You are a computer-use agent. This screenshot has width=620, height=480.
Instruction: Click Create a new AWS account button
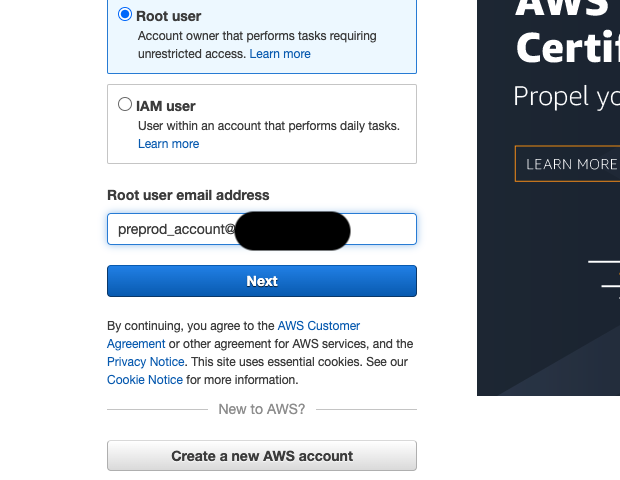(x=262, y=456)
